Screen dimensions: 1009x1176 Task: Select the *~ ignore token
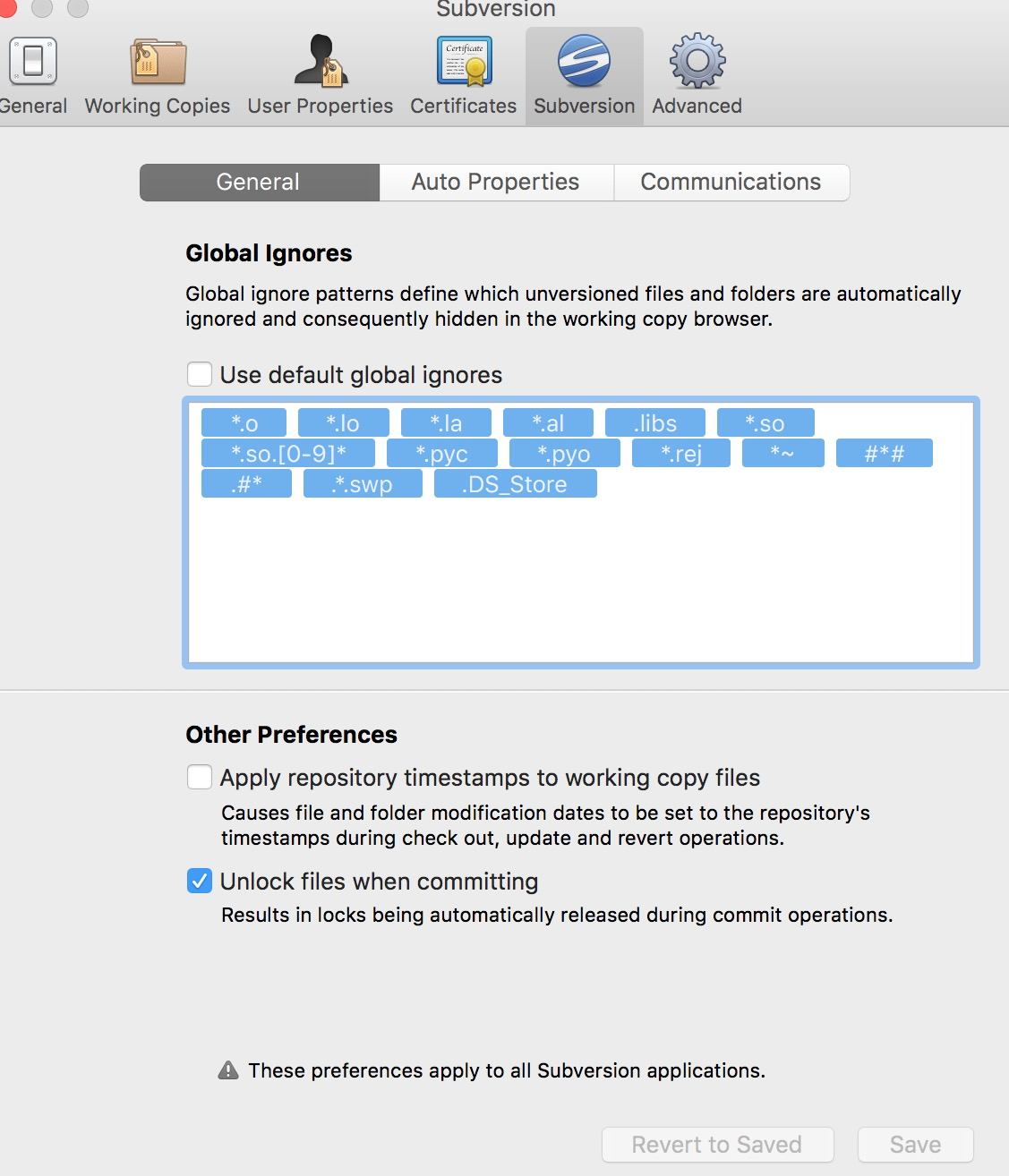[783, 453]
